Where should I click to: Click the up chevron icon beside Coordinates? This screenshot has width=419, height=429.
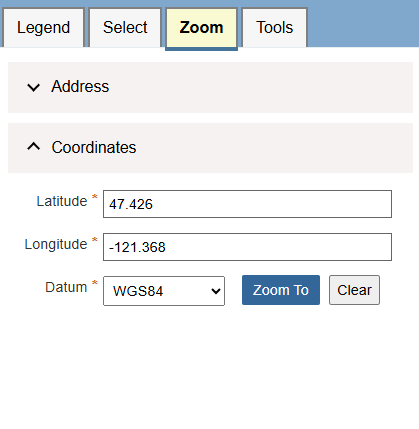(x=33, y=146)
